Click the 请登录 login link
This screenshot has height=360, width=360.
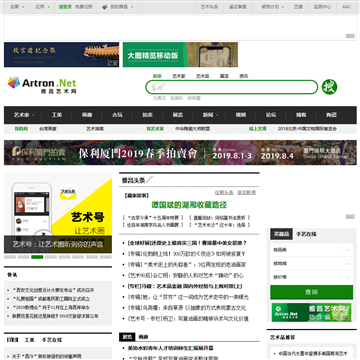tap(65, 7)
